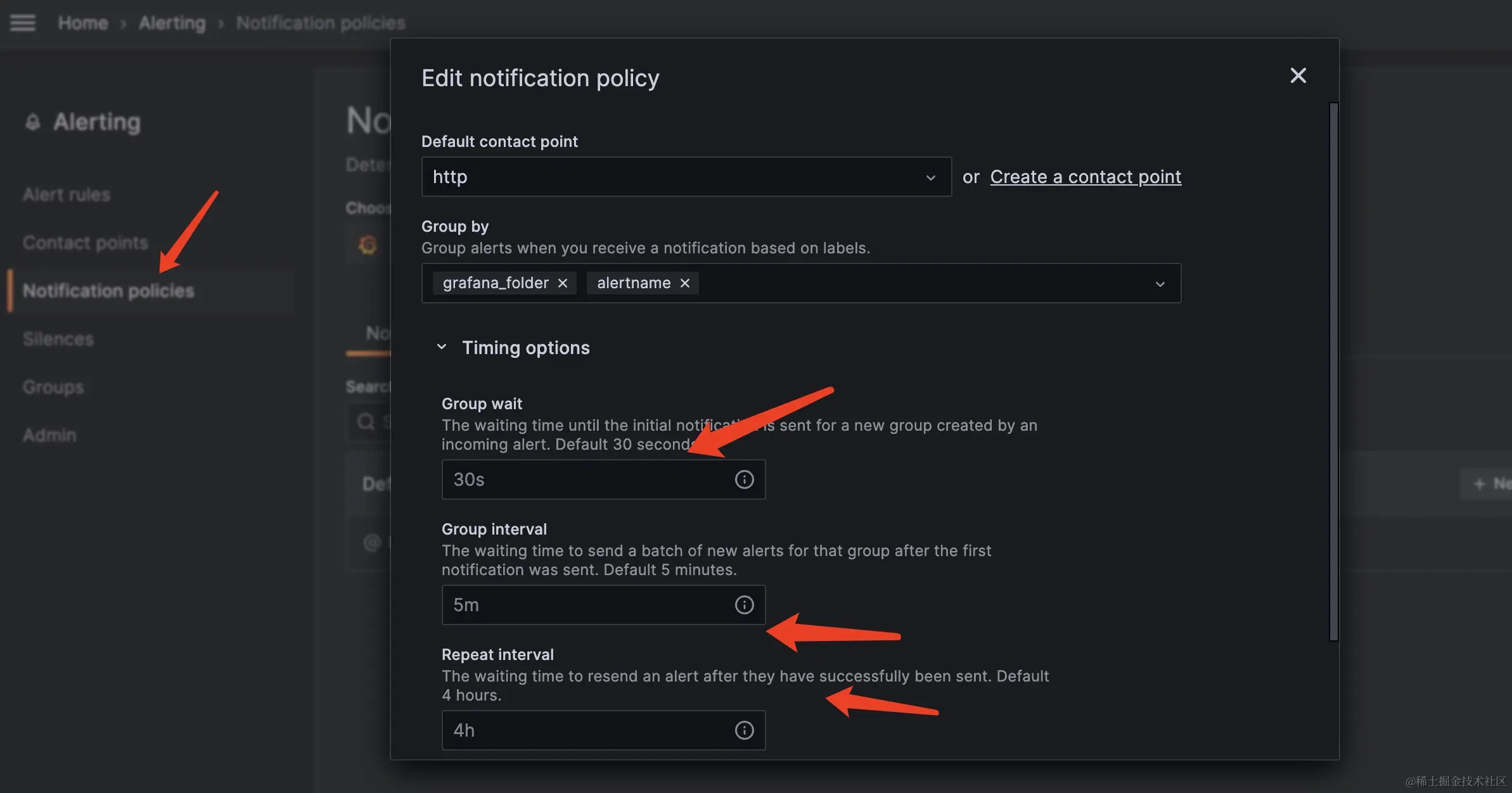Click the Repeat interval info icon
This screenshot has height=793, width=1512.
point(744,730)
